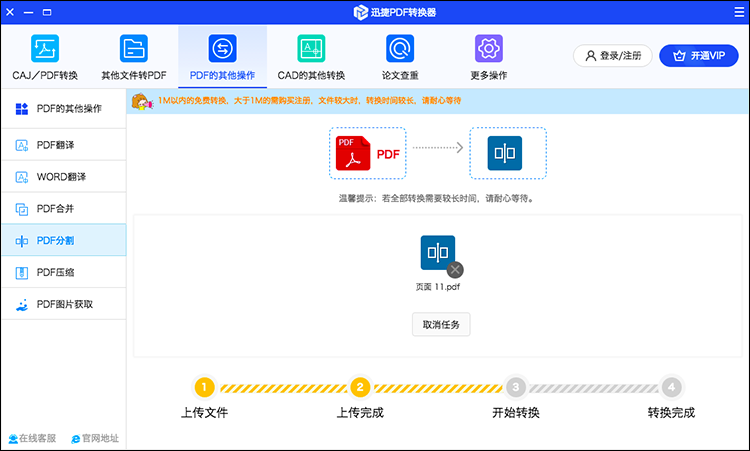Select PDF合并 in the sidebar
The image size is (750, 451).
point(64,209)
